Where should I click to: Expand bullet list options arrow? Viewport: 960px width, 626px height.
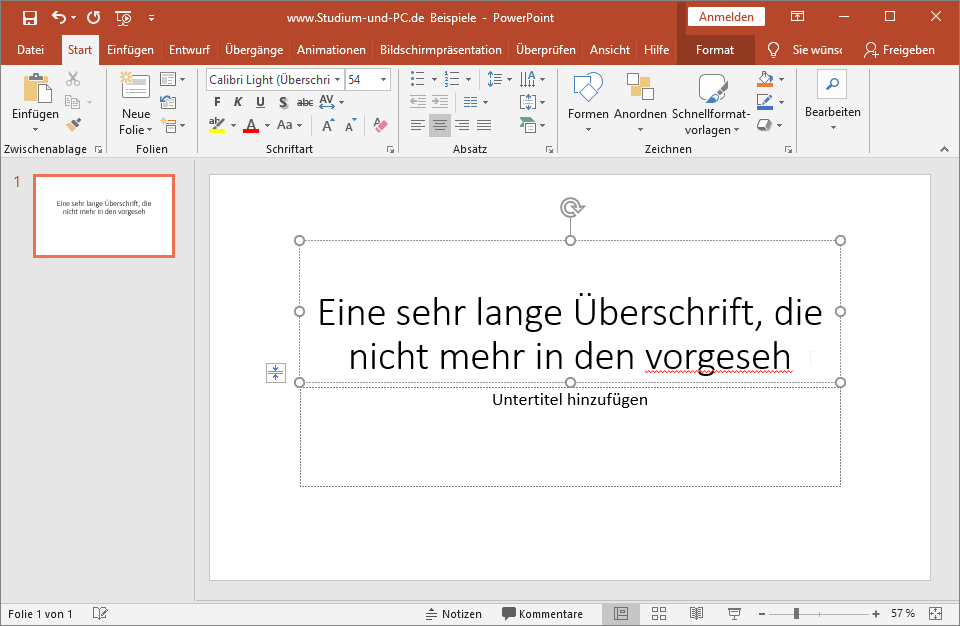[434, 80]
